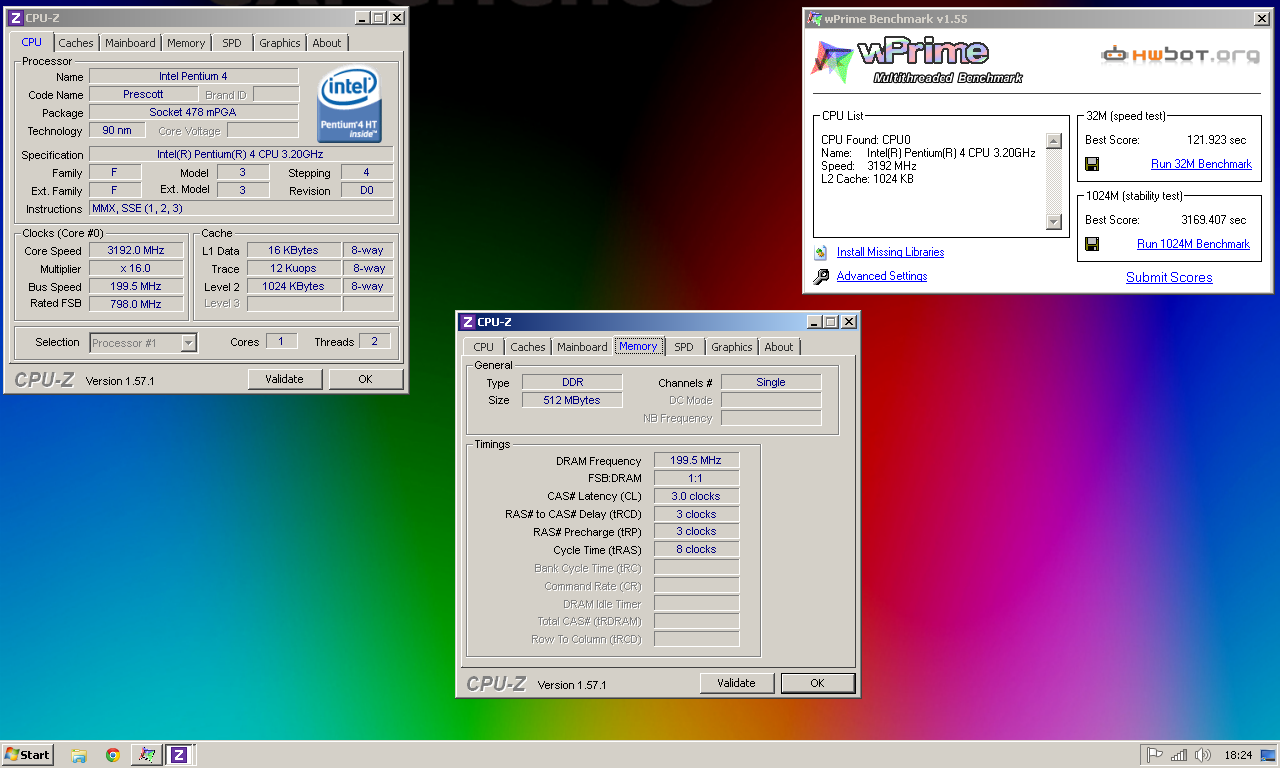Image resolution: width=1280 pixels, height=768 pixels.
Task: Click the Specification field text
Action: [x=241, y=155]
